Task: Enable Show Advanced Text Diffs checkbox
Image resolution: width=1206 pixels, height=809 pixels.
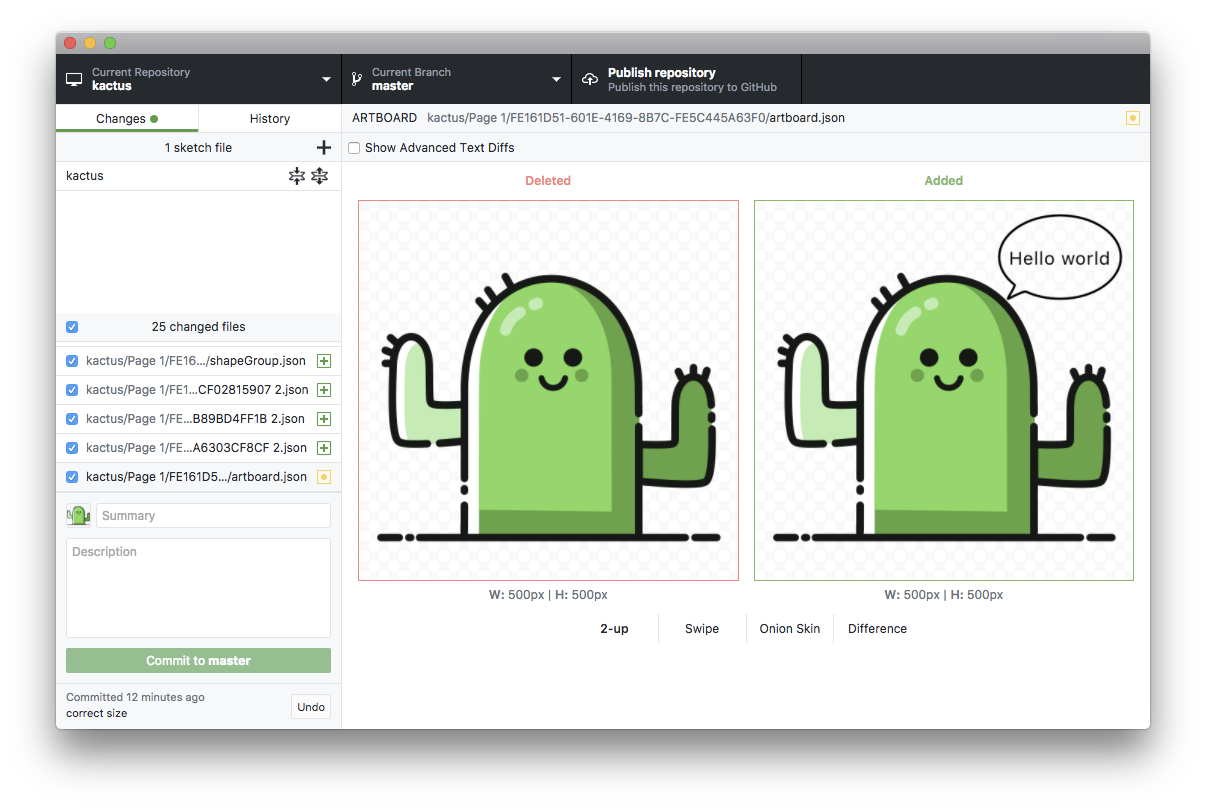Action: click(x=354, y=148)
